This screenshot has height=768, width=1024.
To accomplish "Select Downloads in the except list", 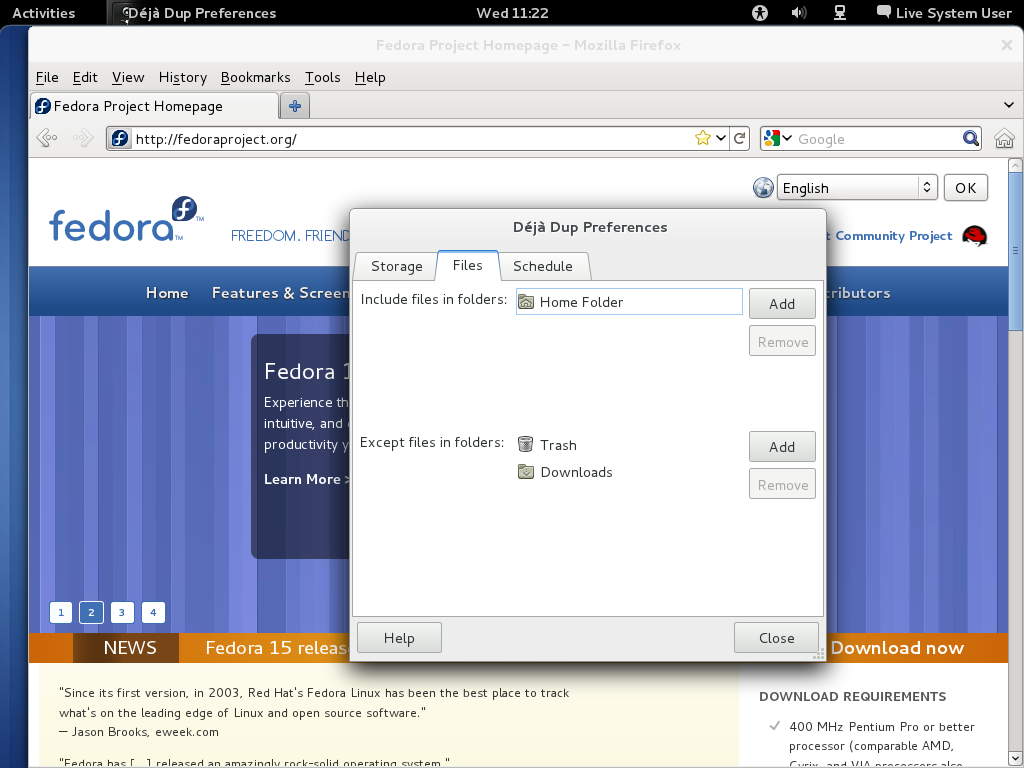I will [x=629, y=472].
